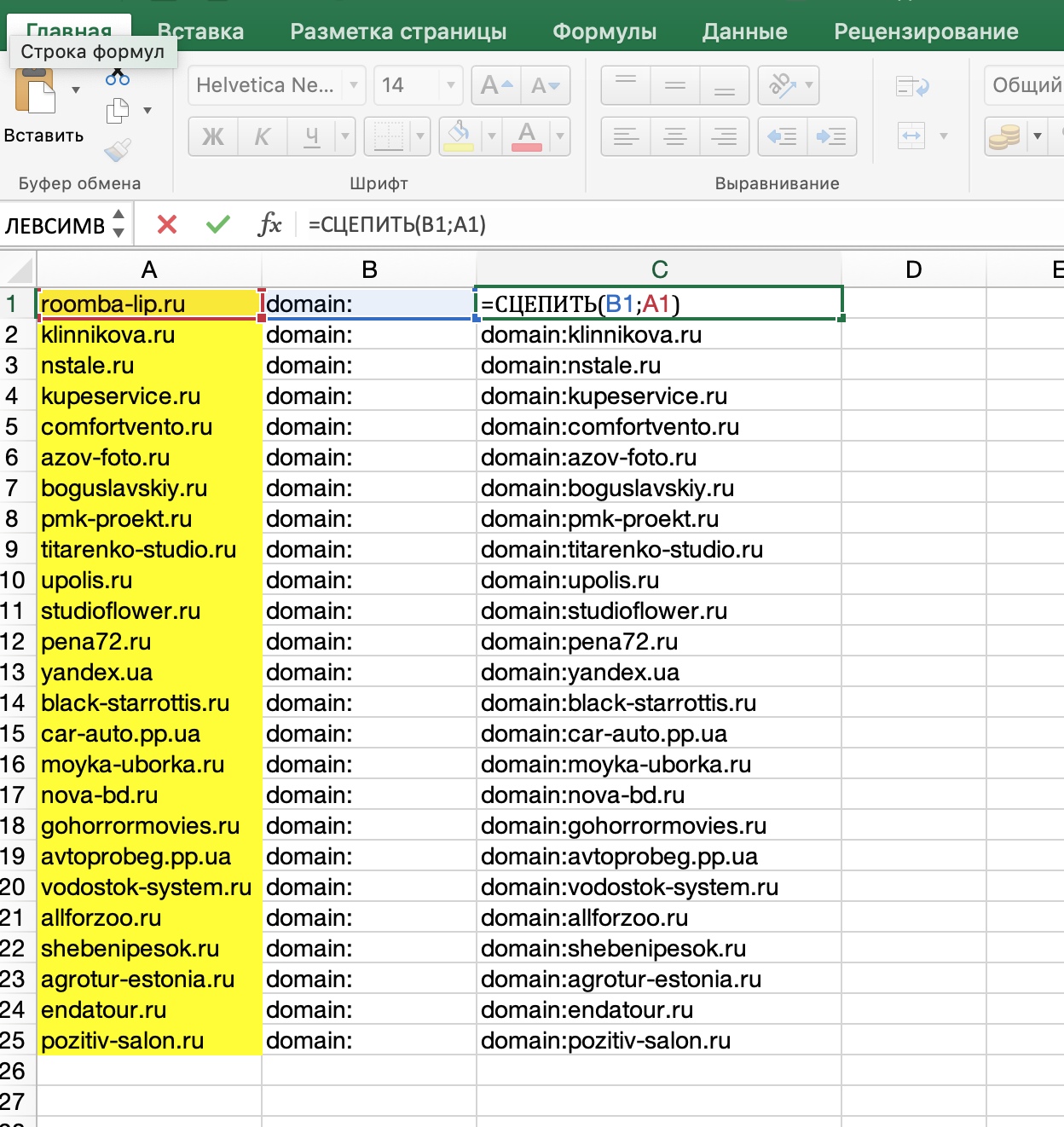
Task: Open the currency format dropdown arrow
Action: click(x=1037, y=136)
